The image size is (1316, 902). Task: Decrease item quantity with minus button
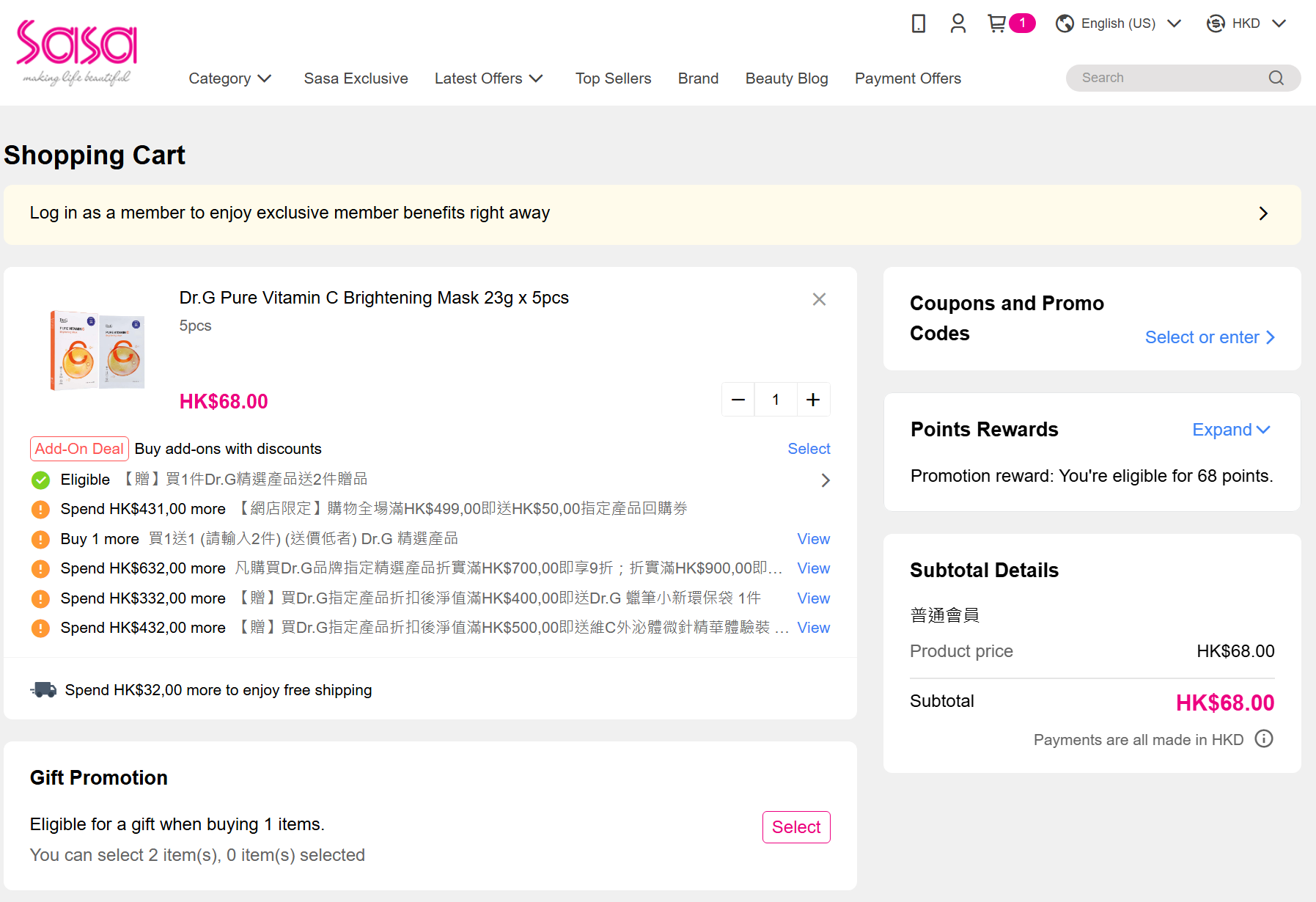pos(738,400)
